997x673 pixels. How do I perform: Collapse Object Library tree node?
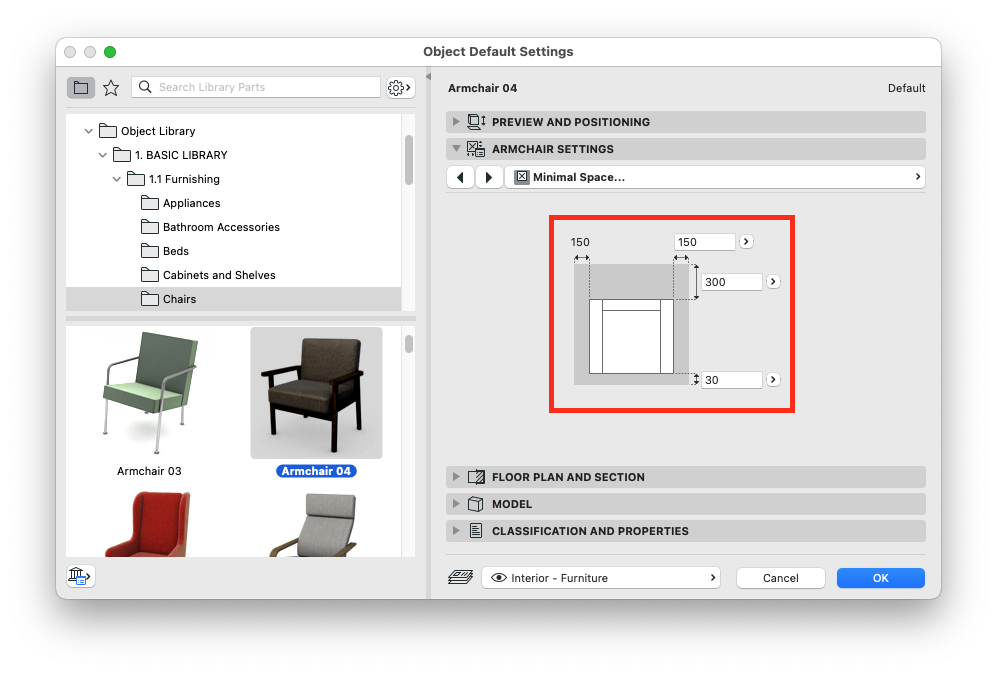coord(88,131)
